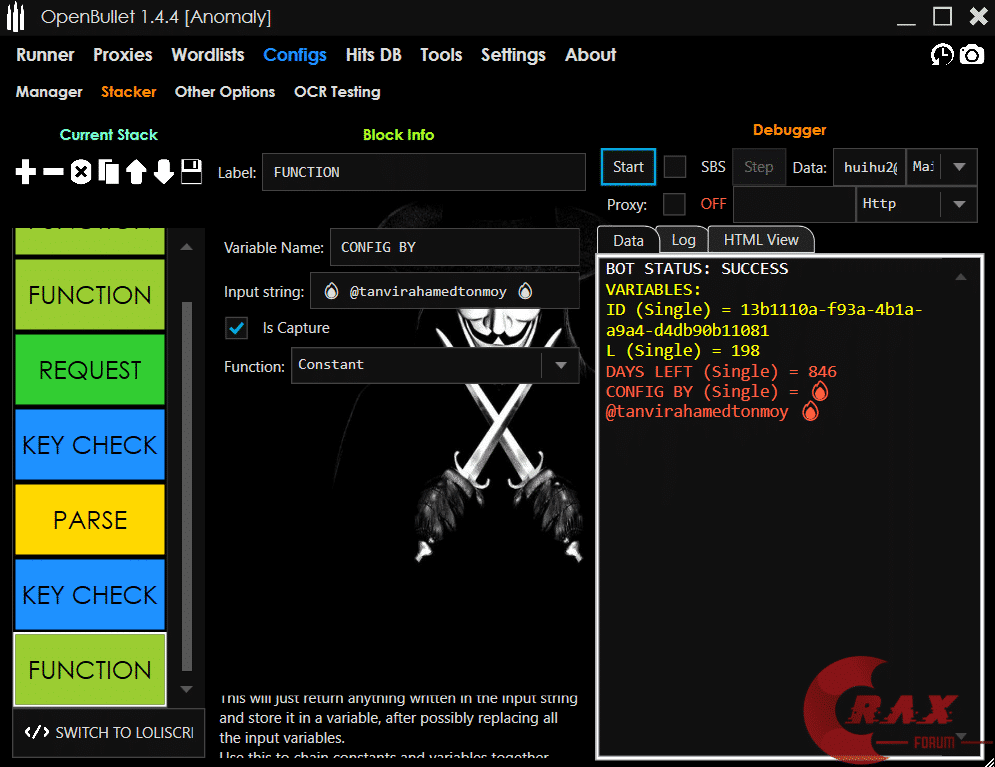The height and width of the screenshot is (767, 995).
Task: Uncheck the Is Capture checkbox
Action: point(237,328)
